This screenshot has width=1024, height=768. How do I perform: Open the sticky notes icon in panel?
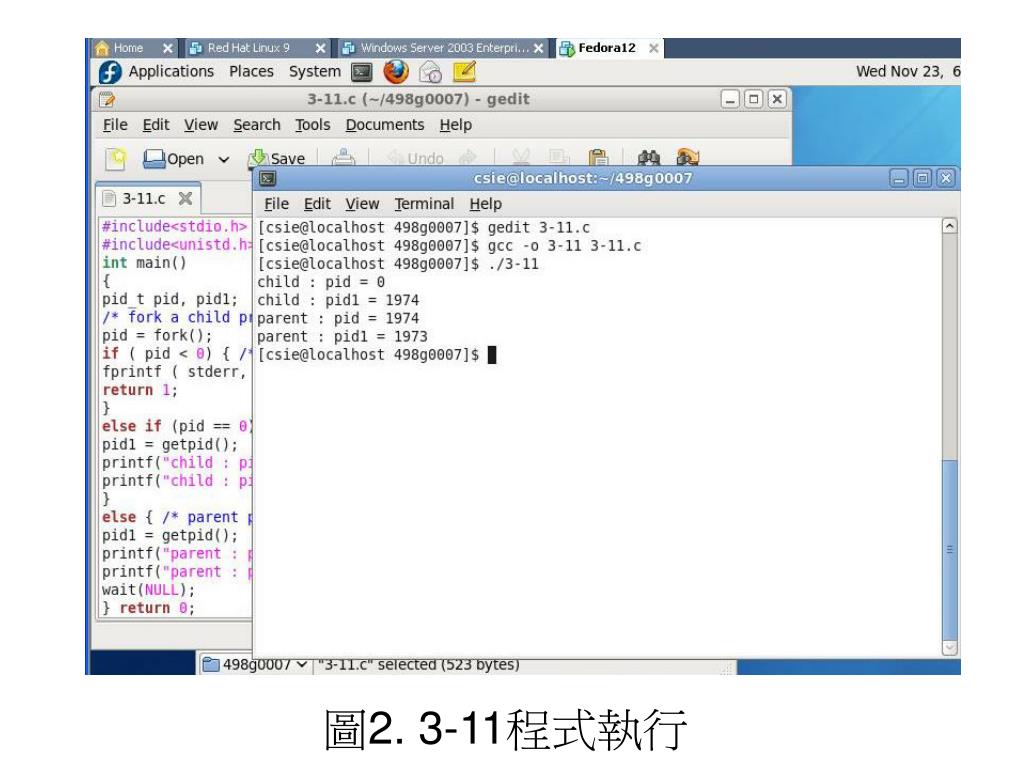464,72
